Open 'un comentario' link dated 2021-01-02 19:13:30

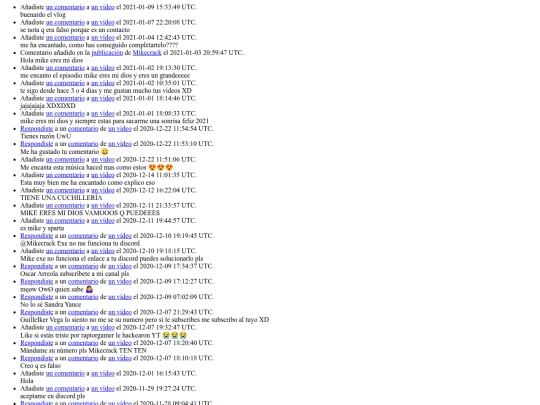point(65,68)
